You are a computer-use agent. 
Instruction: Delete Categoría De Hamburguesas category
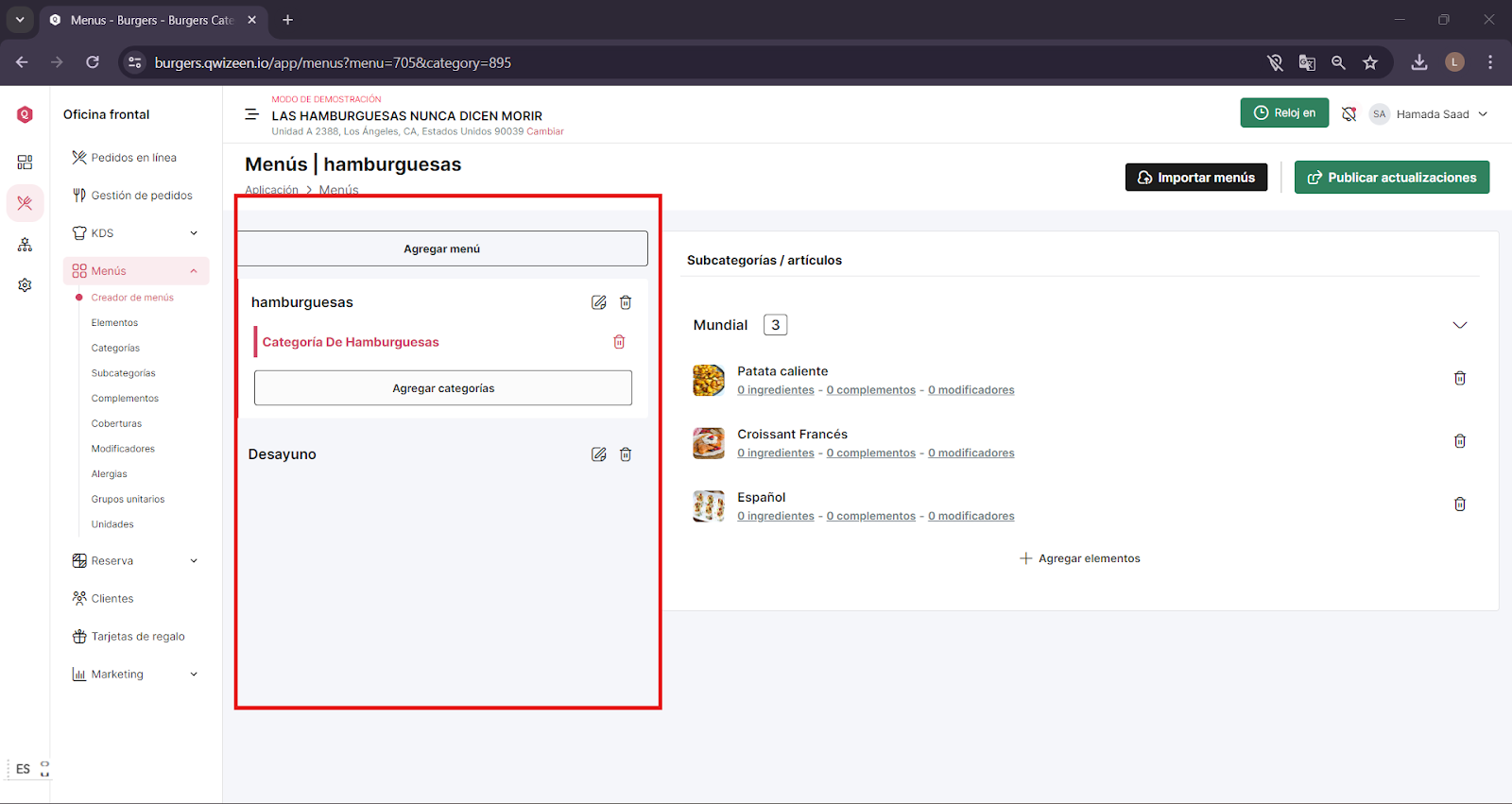pos(619,342)
